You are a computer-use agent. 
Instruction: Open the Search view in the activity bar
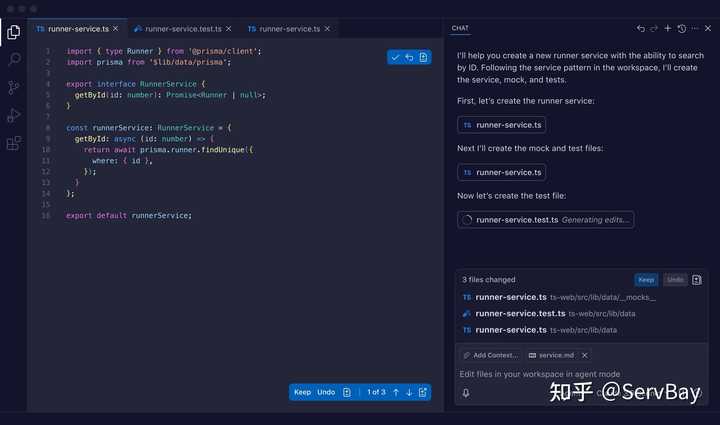pyautogui.click(x=14, y=60)
